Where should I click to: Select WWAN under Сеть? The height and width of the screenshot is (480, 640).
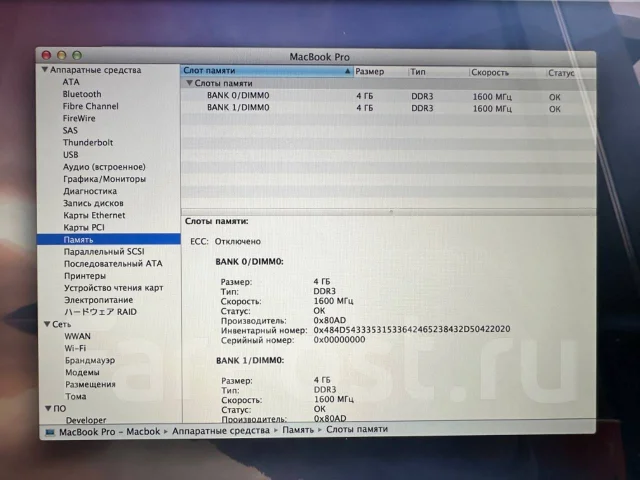(78, 336)
